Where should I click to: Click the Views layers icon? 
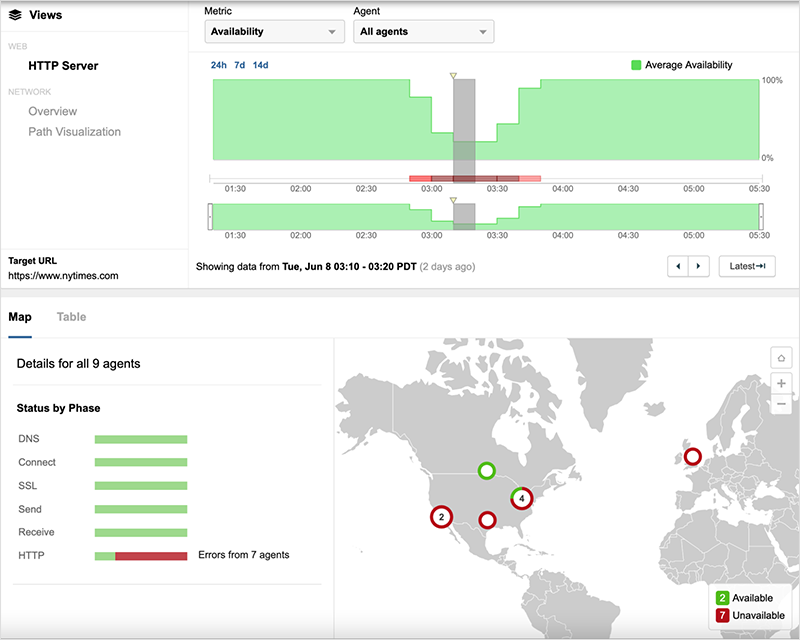click(15, 15)
